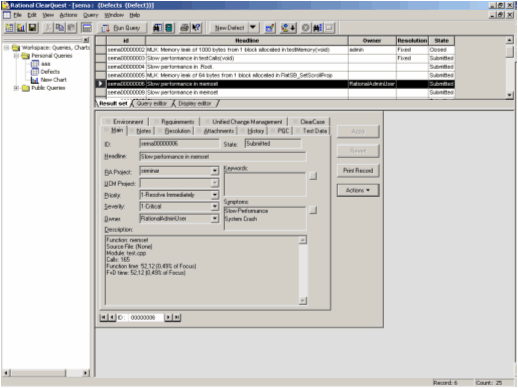Go to the next record
The image size is (518, 388).
pyautogui.click(x=169, y=317)
